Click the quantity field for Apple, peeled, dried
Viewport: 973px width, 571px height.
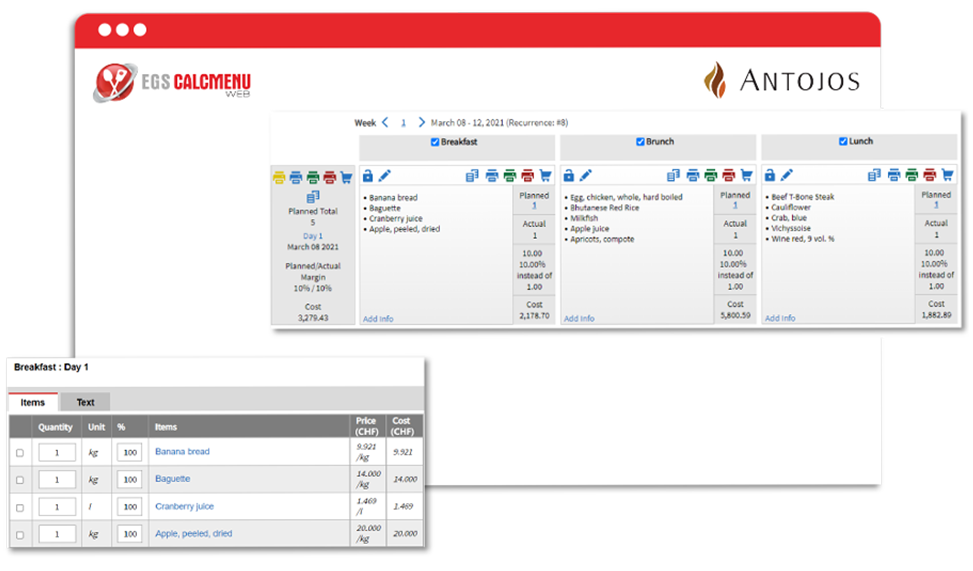click(57, 534)
